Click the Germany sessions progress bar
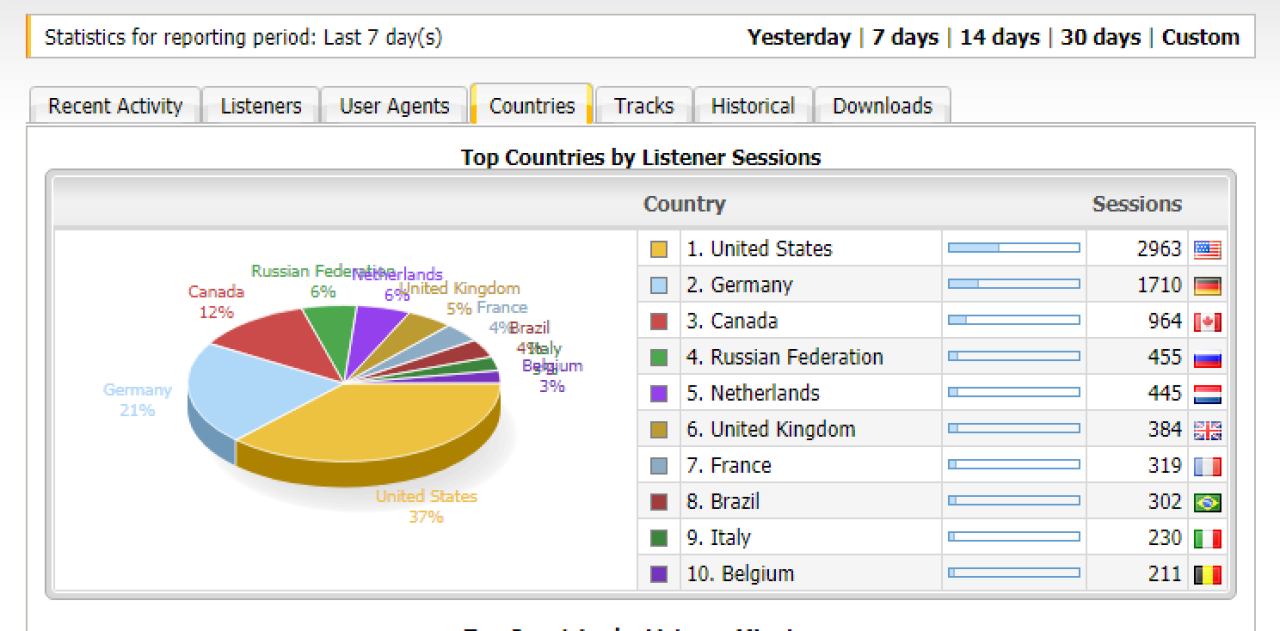The width and height of the screenshot is (1280, 631). (x=1013, y=285)
